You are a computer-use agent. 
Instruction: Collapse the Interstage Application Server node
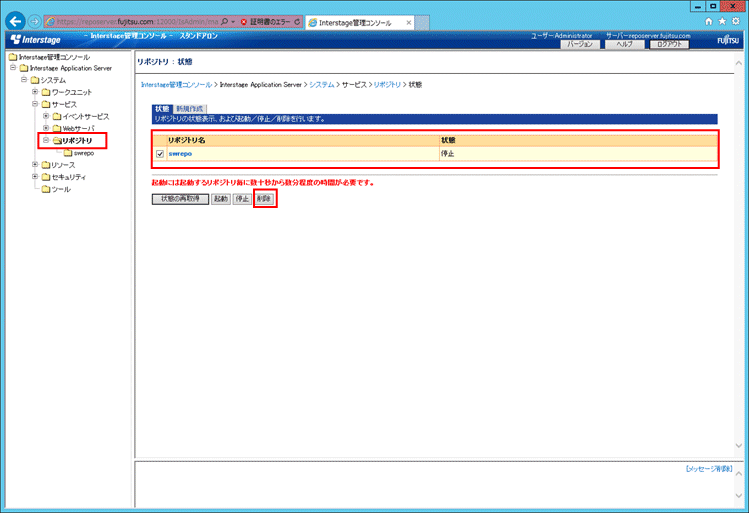(13, 68)
